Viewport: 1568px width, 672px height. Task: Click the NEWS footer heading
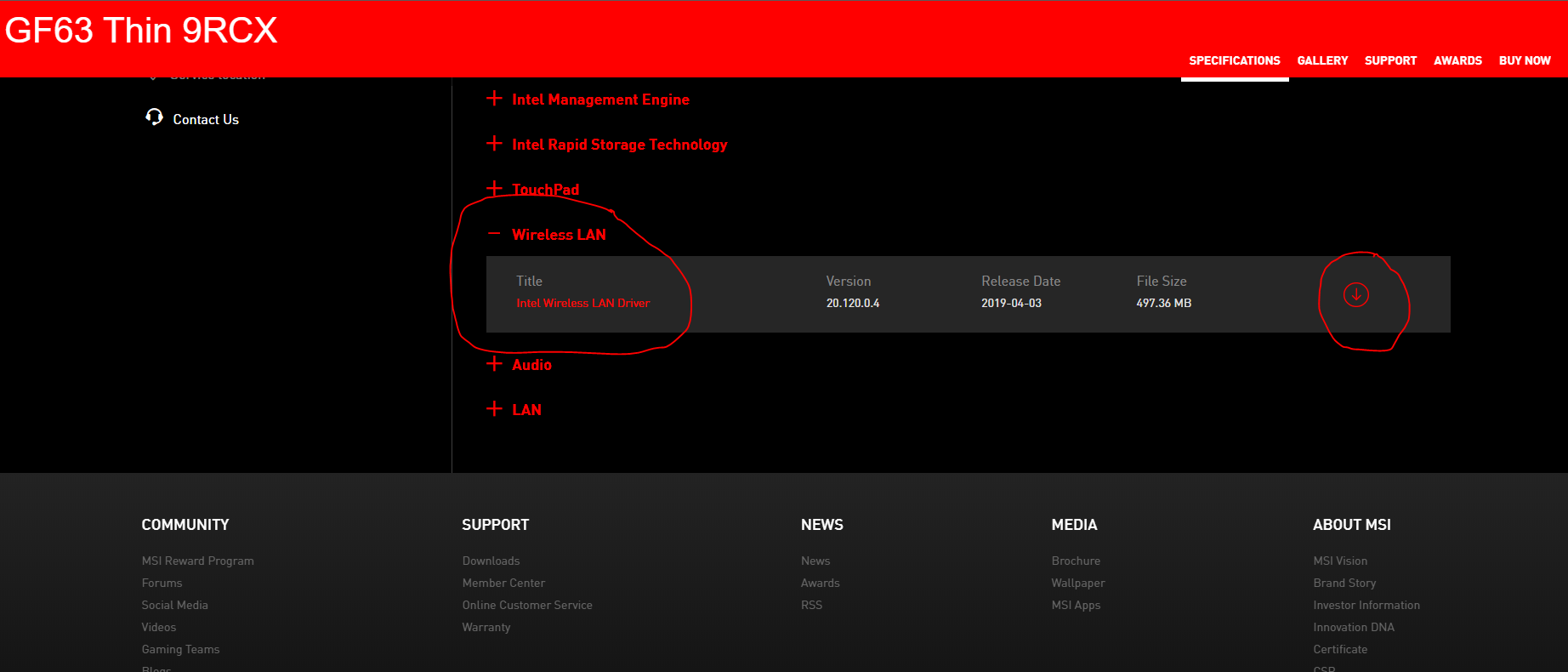click(822, 525)
